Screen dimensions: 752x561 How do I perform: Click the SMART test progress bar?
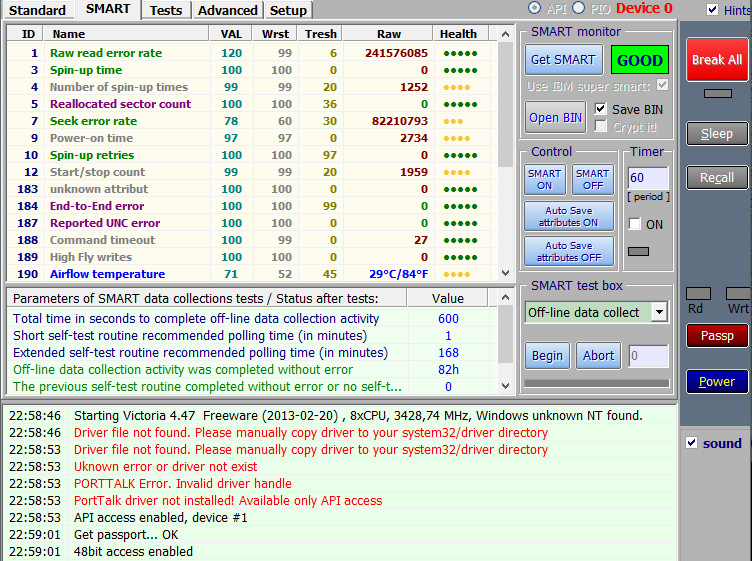click(x=597, y=383)
